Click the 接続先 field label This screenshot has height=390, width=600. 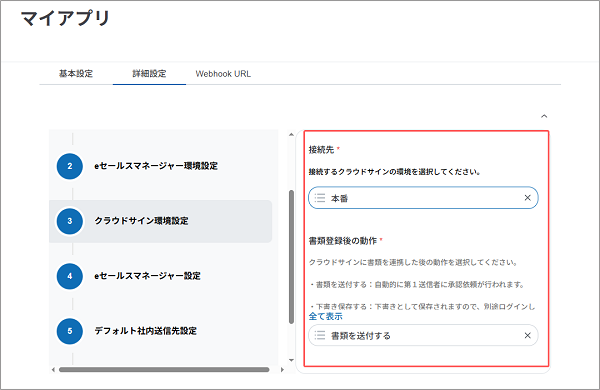(321, 150)
